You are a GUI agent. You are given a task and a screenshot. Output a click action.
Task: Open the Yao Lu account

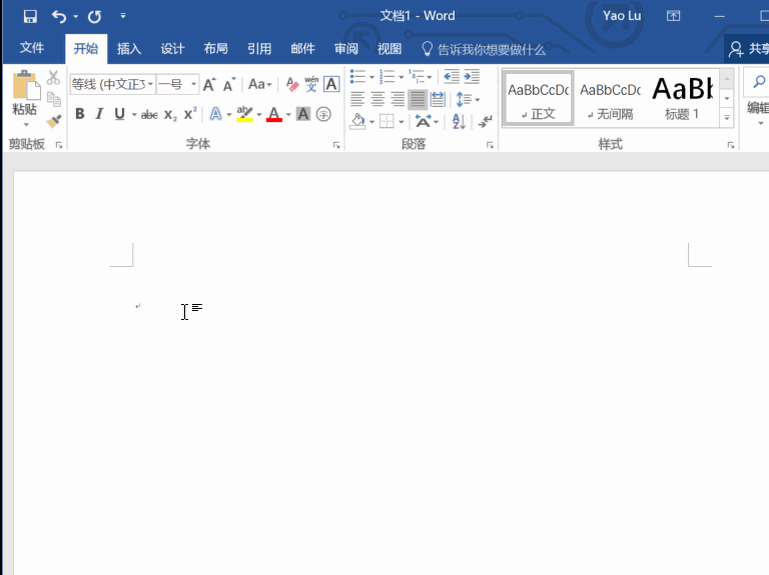[x=622, y=16]
